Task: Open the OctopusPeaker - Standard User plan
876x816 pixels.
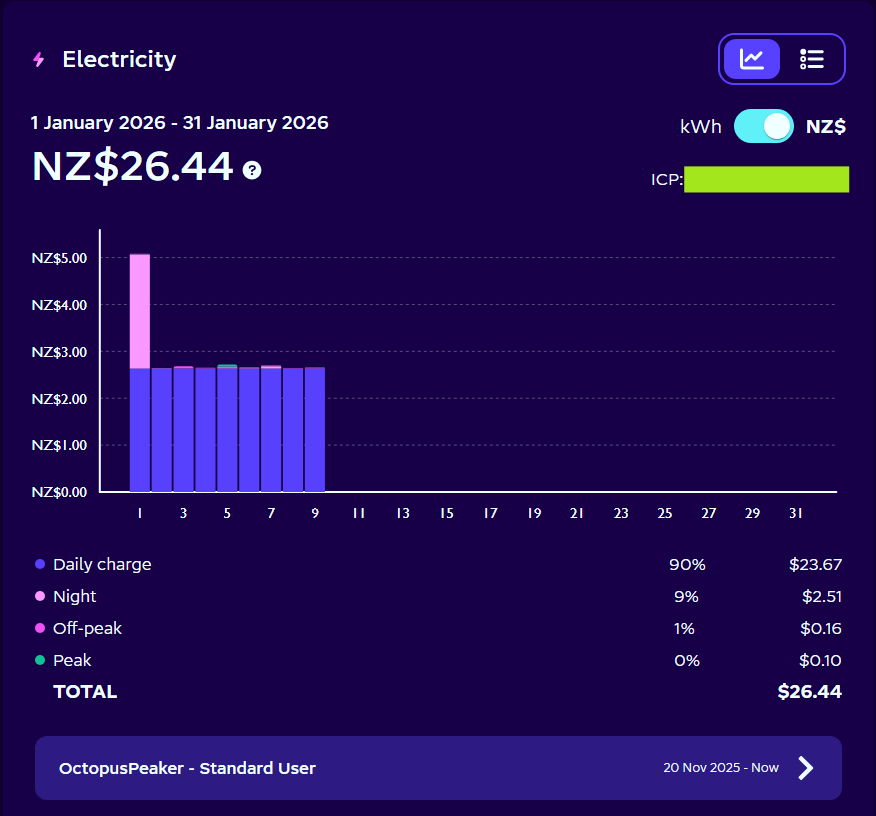Action: pyautogui.click(x=187, y=768)
